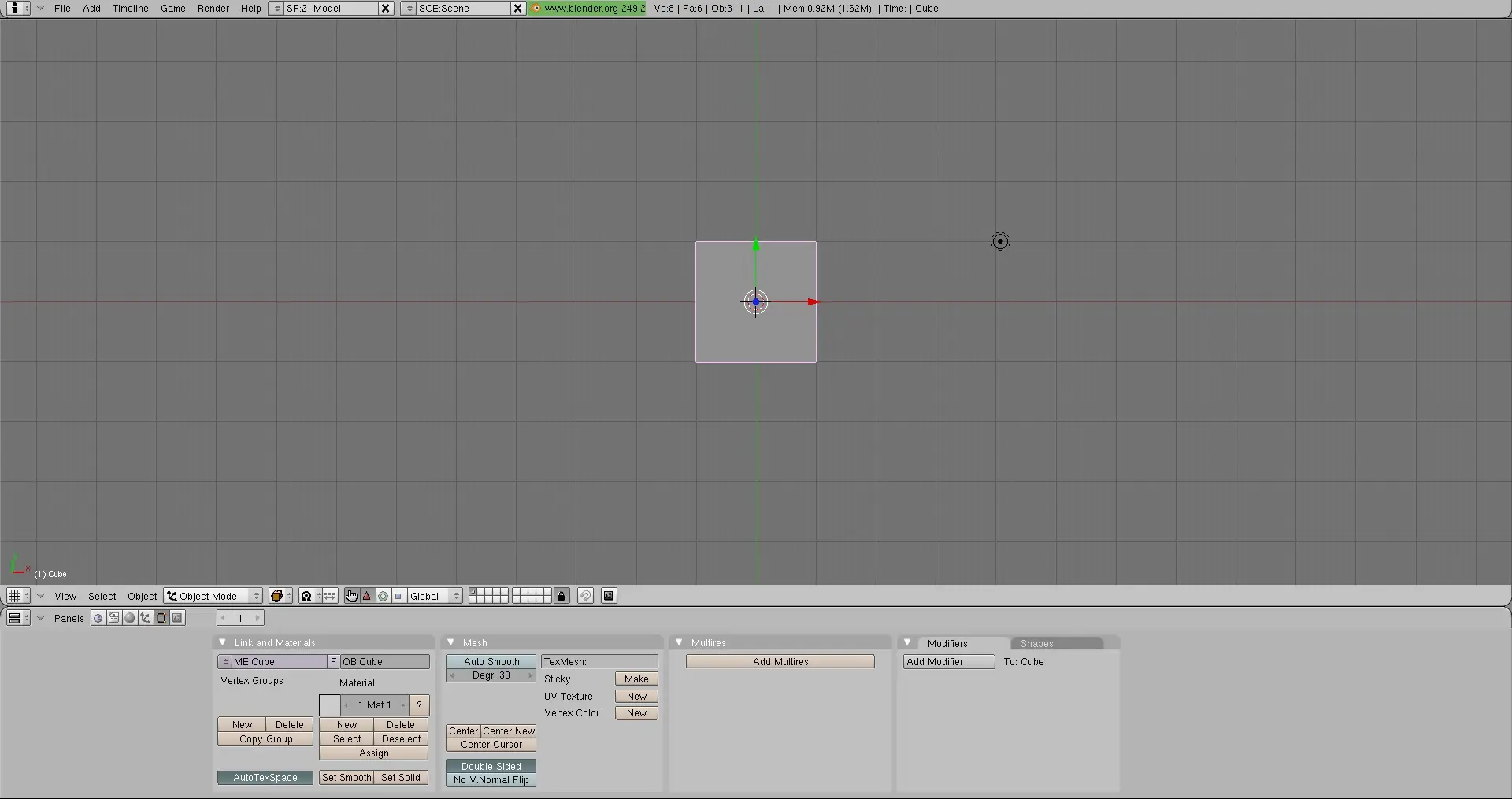Open the Logic panel context icon
The width and height of the screenshot is (1512, 799).
tap(98, 618)
